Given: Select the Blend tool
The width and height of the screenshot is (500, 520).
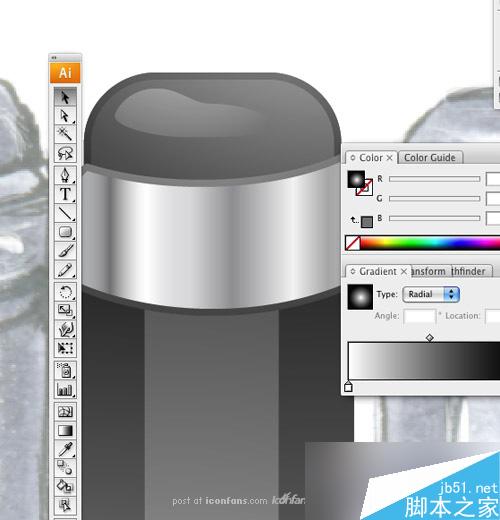Looking at the screenshot, I should [65, 468].
